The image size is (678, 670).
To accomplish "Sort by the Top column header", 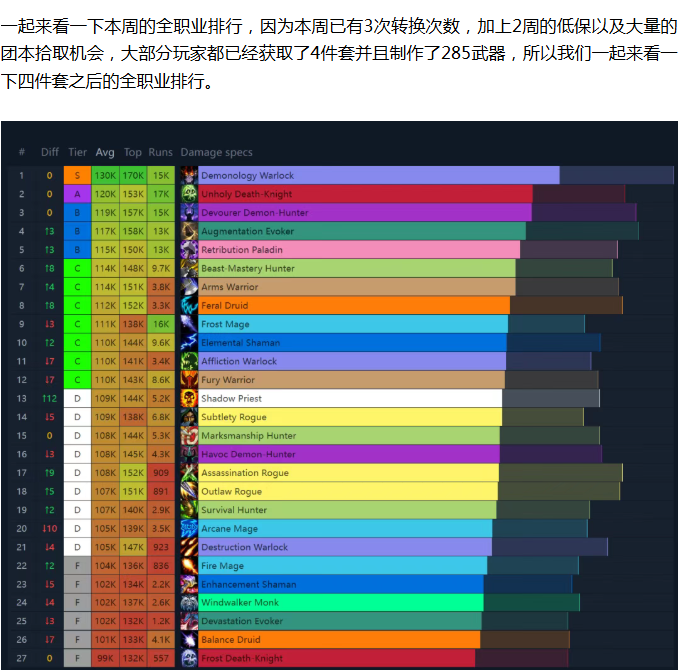I will 133,153.
